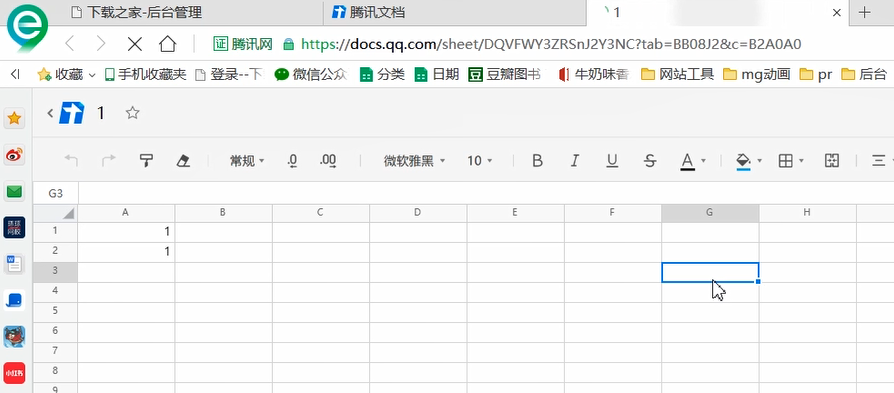894x393 pixels.
Task: Click the browser forward button
Action: tap(101, 43)
